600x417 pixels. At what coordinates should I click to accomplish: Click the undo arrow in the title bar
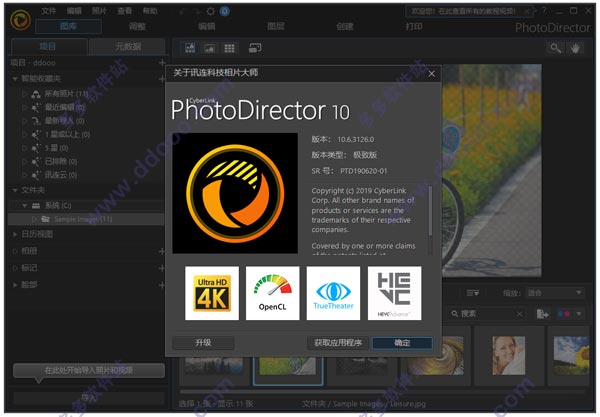coord(182,12)
